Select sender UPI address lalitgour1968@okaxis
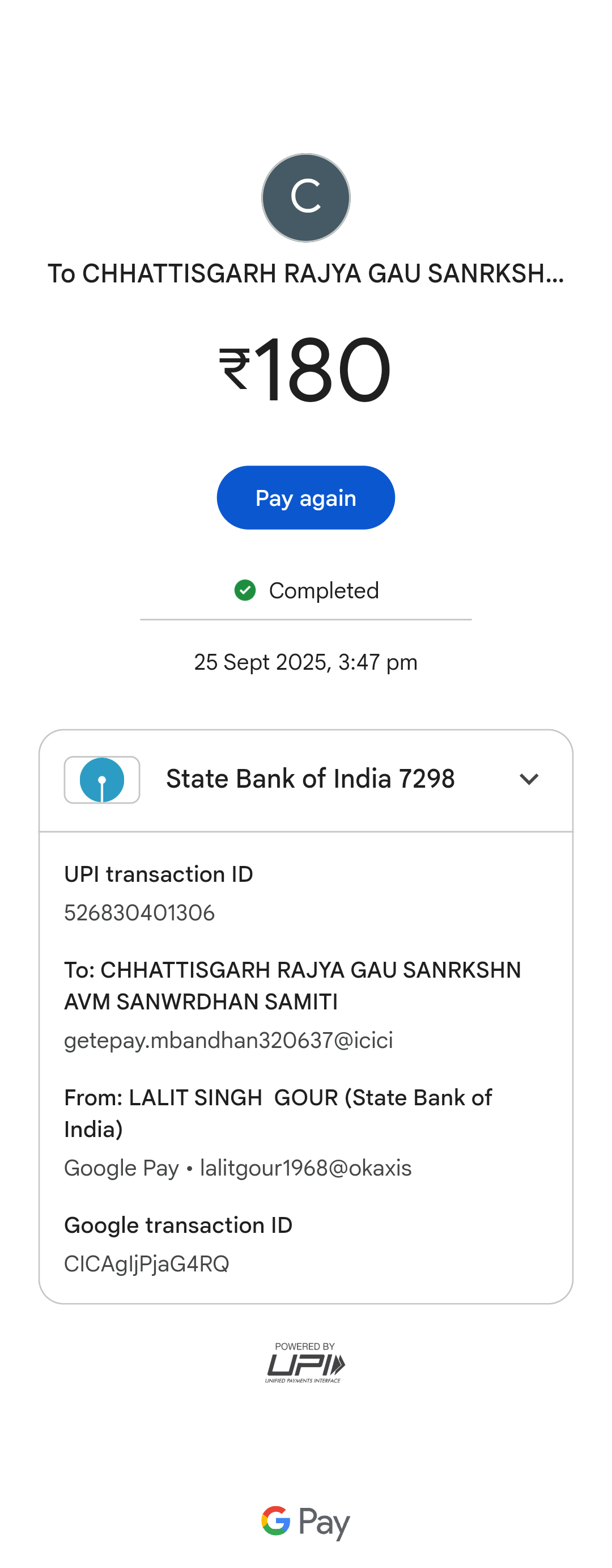612x1568 pixels. tap(305, 1168)
